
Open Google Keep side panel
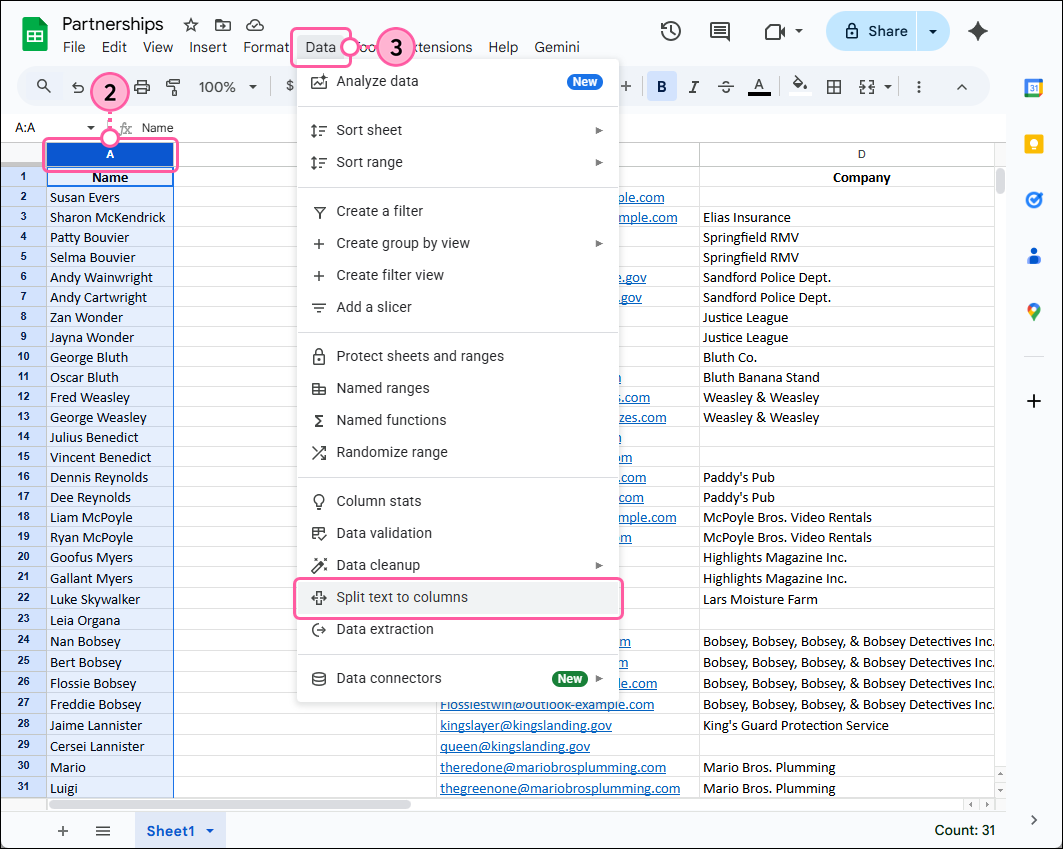(x=1034, y=143)
